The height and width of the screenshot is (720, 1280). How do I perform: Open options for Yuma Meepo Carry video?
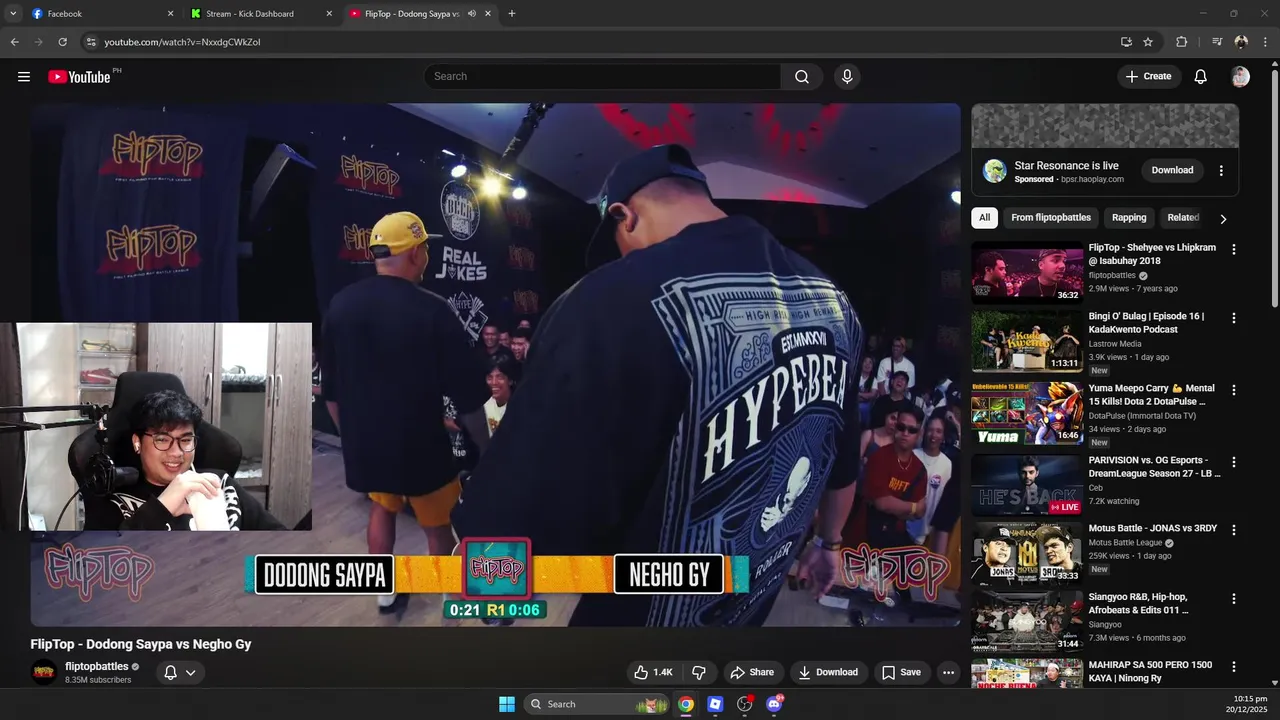click(x=1233, y=390)
